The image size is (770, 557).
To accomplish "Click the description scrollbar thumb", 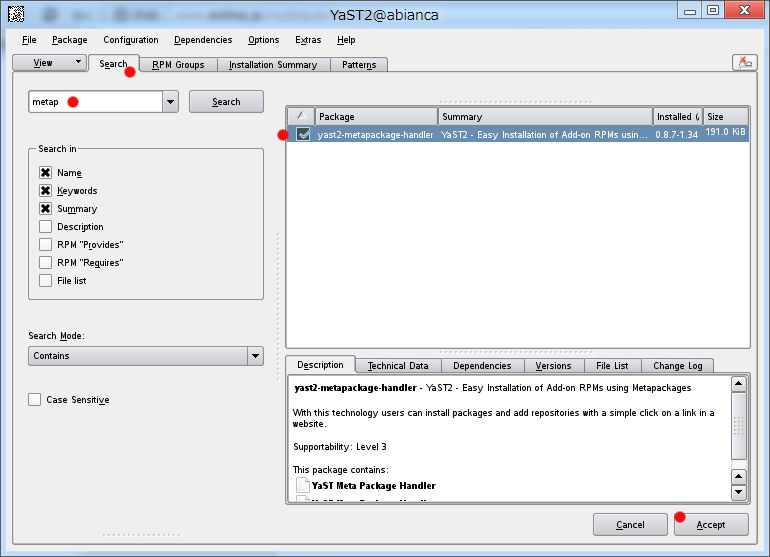I will [738, 426].
